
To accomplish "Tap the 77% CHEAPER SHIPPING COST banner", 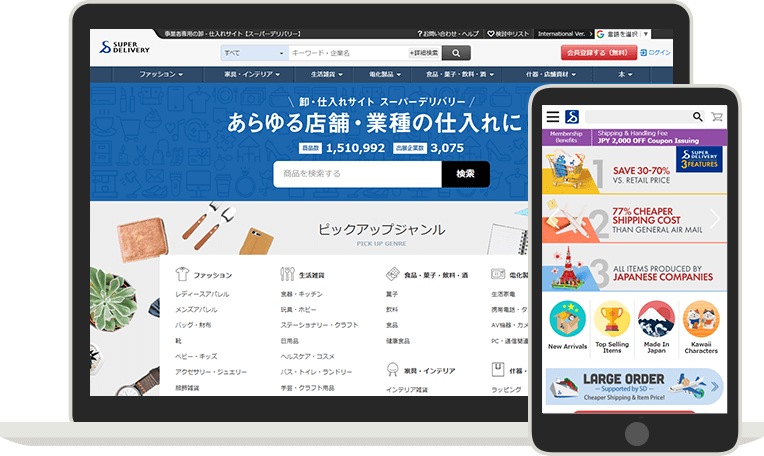I will pyautogui.click(x=634, y=220).
